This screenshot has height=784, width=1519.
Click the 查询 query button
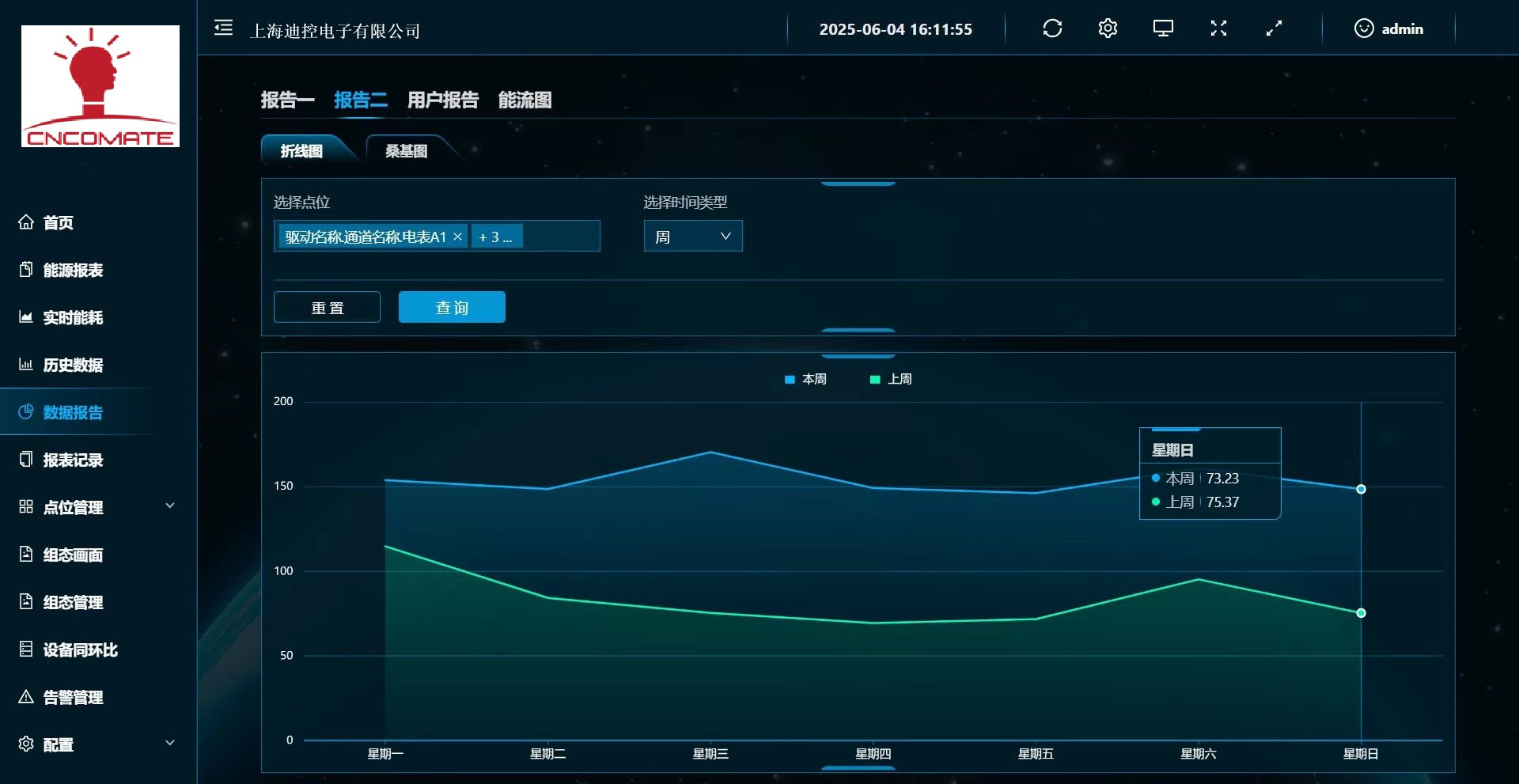(x=452, y=307)
